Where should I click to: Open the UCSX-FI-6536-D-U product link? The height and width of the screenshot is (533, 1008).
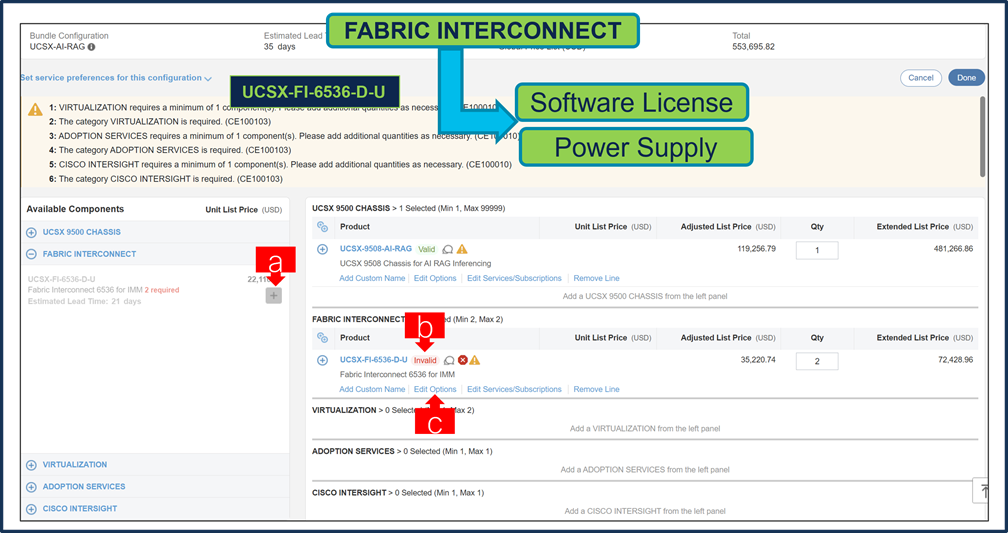[x=374, y=360]
